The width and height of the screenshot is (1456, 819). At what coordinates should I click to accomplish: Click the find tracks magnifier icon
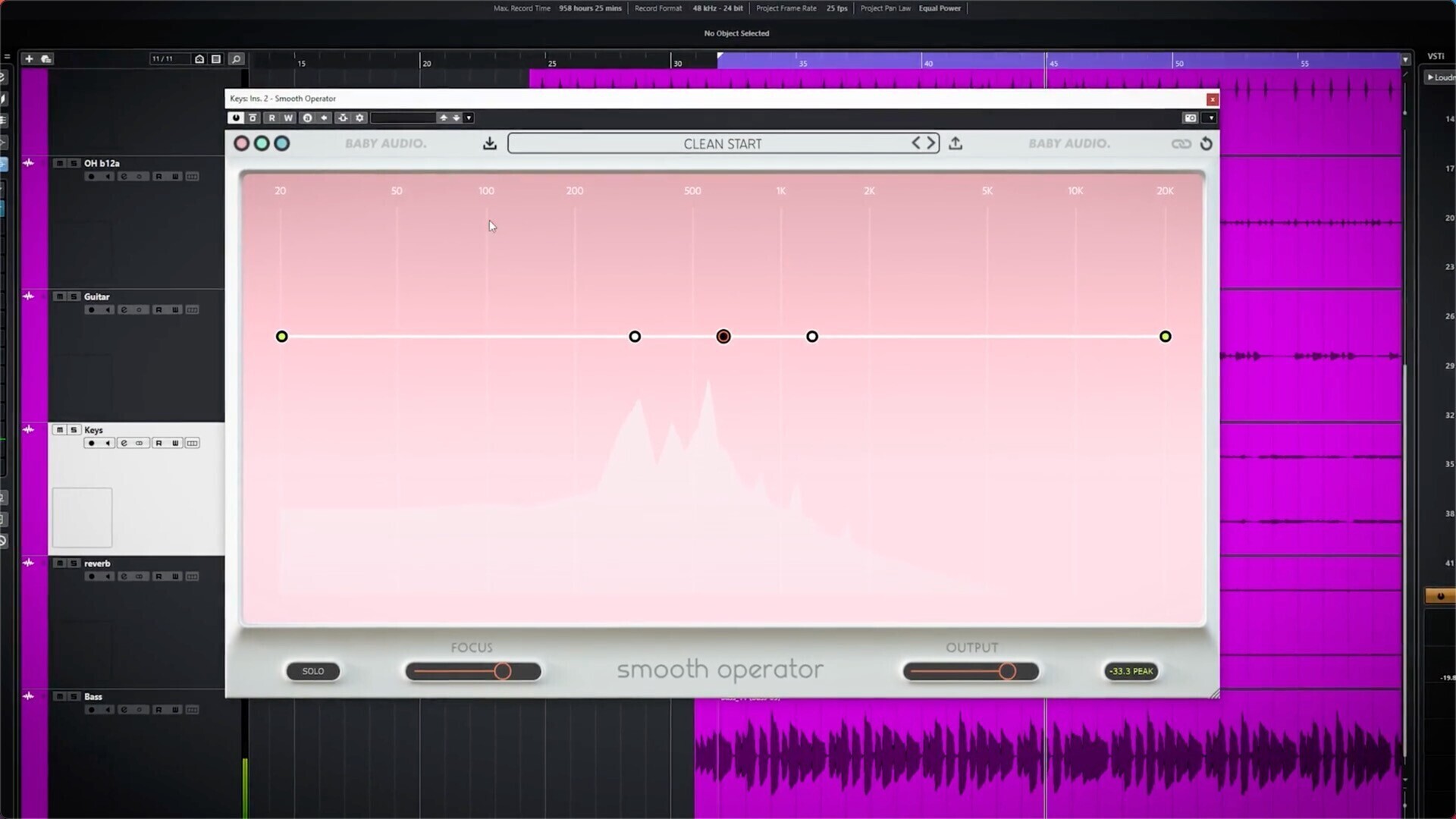tap(236, 58)
